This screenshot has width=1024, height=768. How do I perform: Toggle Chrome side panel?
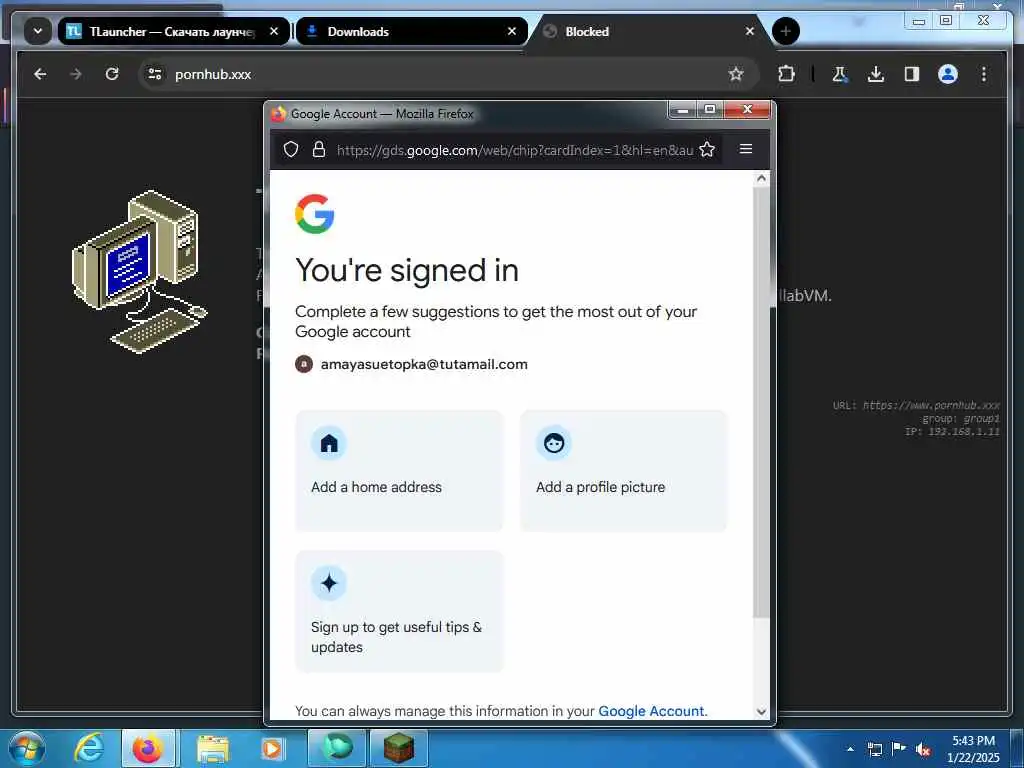912,74
